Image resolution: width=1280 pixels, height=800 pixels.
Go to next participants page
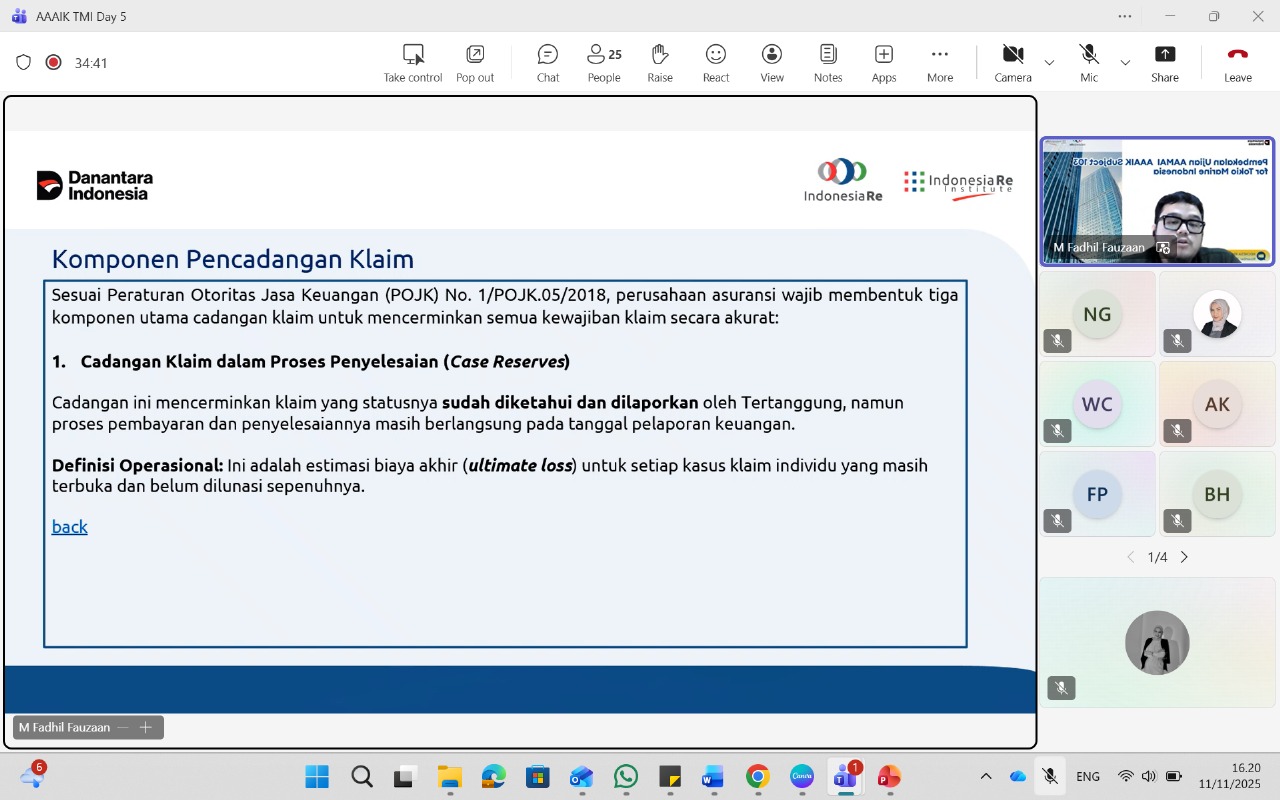(1184, 557)
